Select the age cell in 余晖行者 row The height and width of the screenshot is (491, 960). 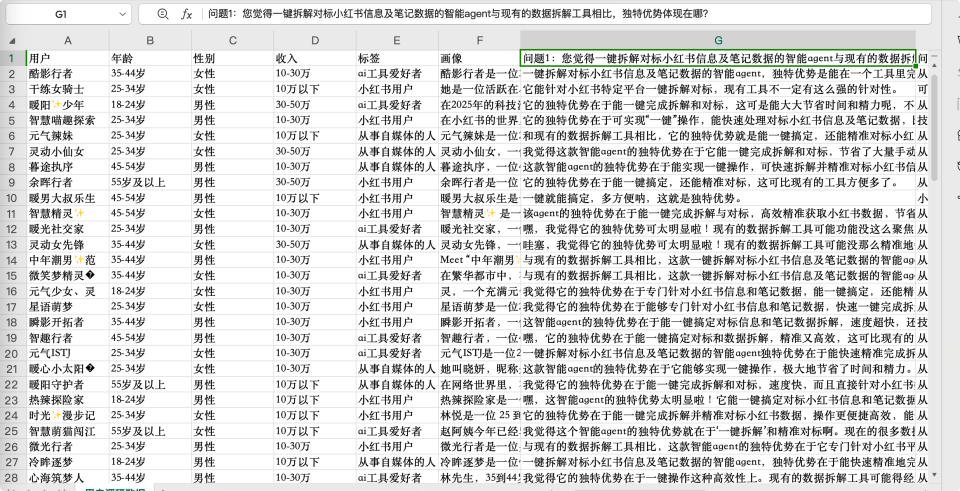click(151, 182)
